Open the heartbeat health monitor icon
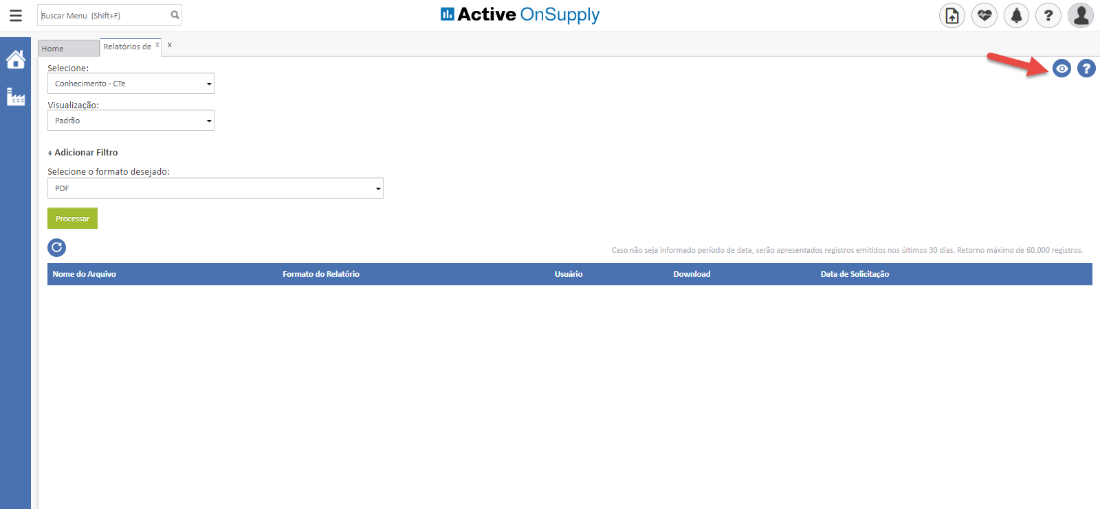The image size is (1100, 509). tap(984, 15)
